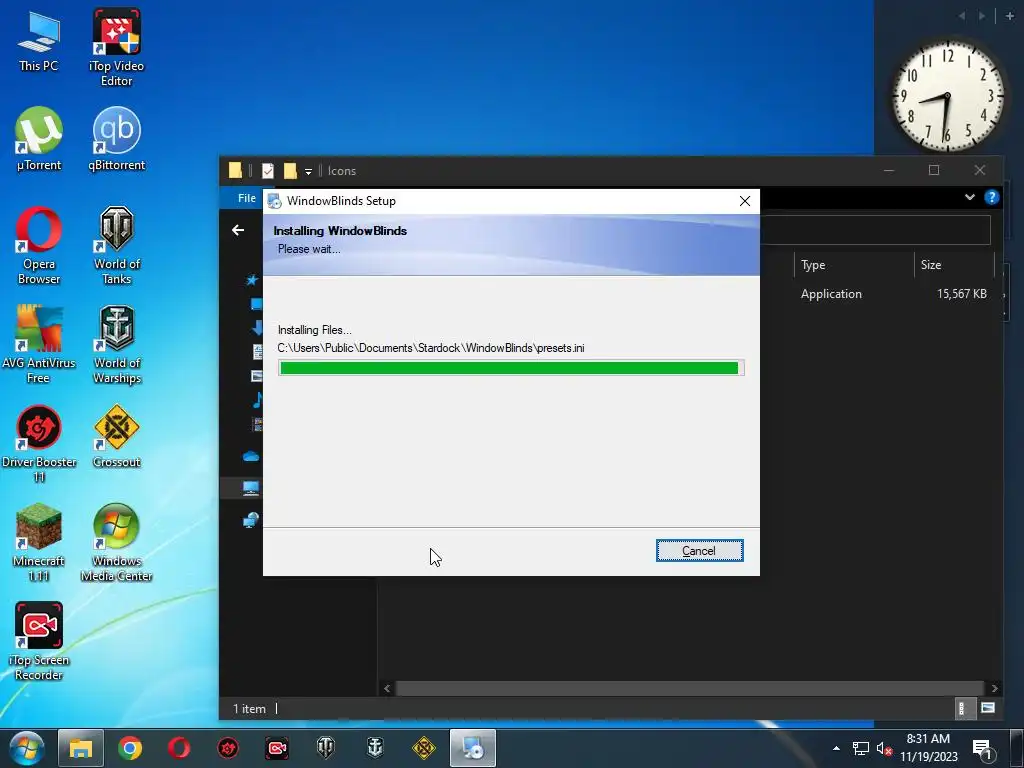Open the quick access toolbar dropdown
1024x768 pixels.
point(308,172)
